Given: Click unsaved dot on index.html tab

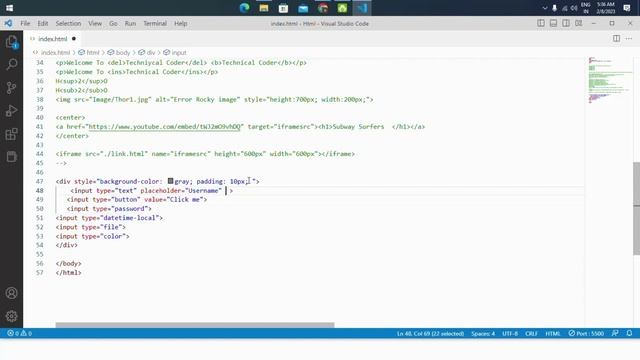Looking at the screenshot, I should 74,39.
